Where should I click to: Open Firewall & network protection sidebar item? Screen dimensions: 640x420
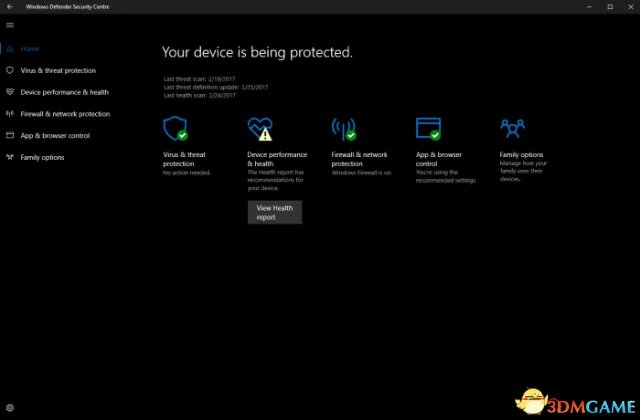click(65, 114)
